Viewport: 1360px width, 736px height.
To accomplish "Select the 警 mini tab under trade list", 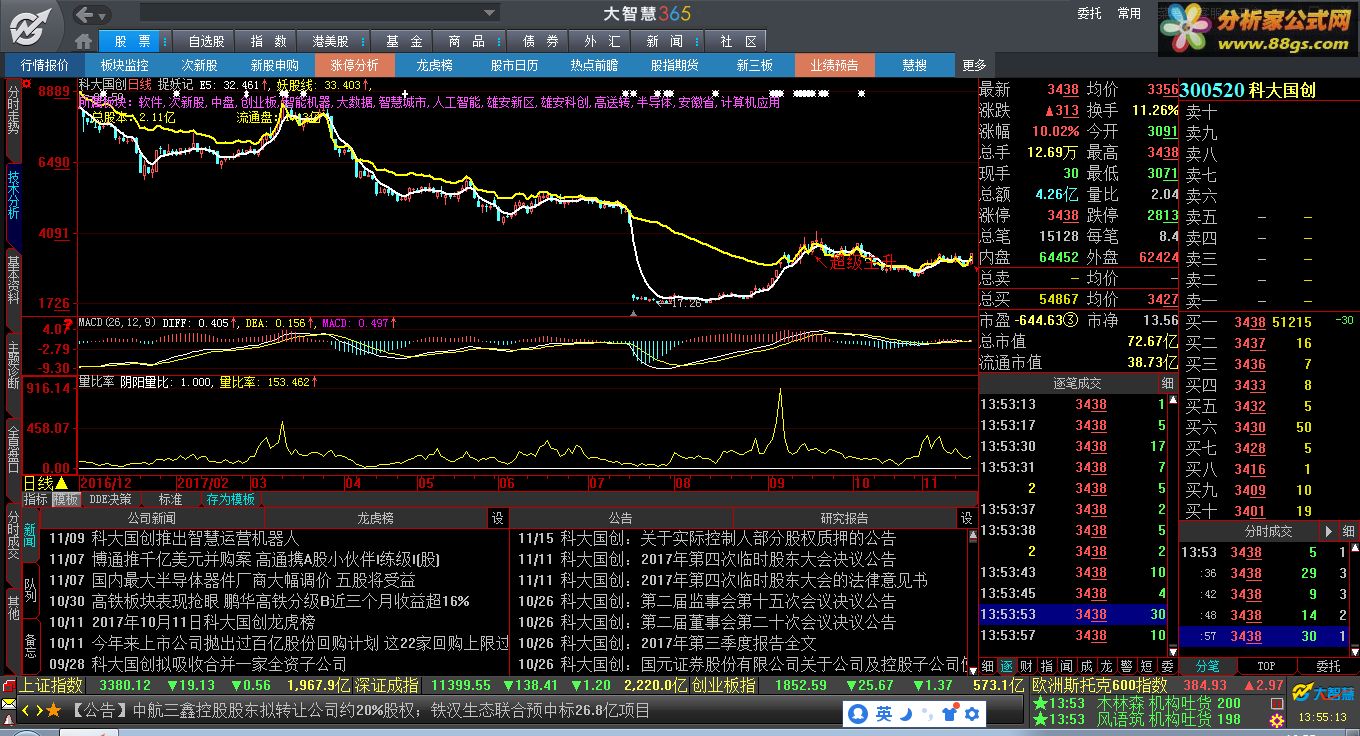I will (1126, 666).
